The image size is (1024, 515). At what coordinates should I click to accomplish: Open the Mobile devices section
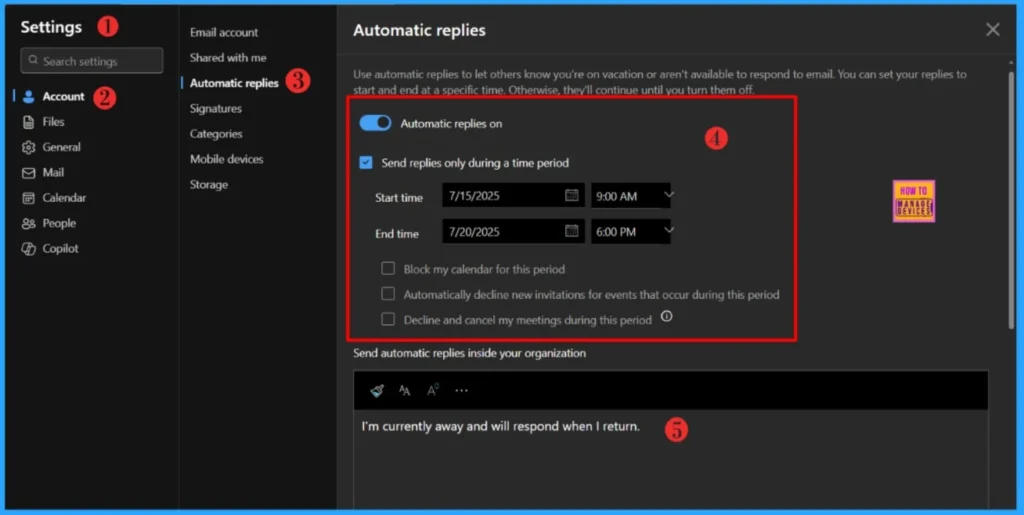click(x=227, y=159)
